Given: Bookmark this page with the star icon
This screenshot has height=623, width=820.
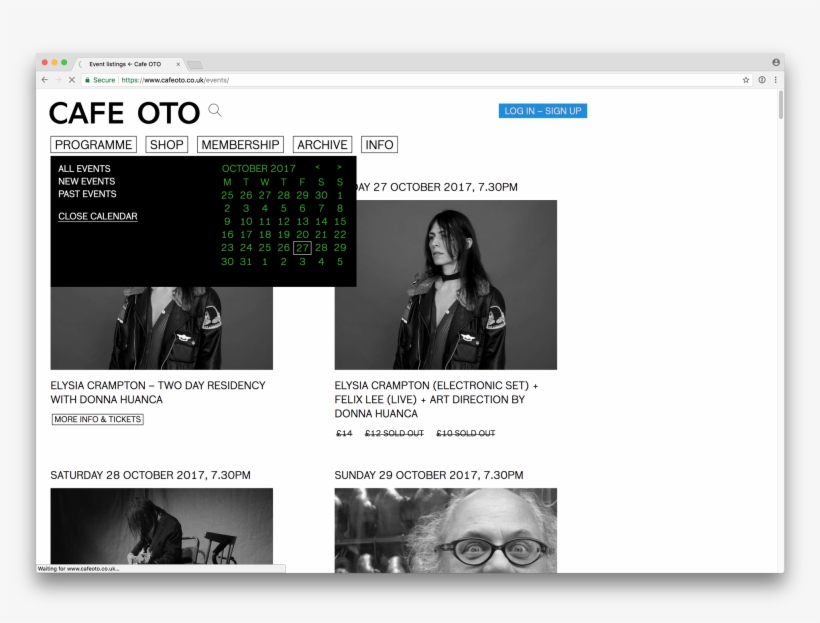Looking at the screenshot, I should click(x=746, y=80).
